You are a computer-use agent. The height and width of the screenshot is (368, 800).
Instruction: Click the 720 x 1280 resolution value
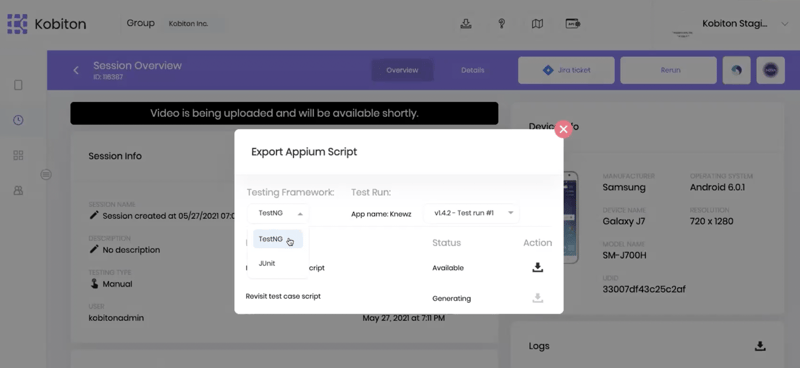point(712,221)
